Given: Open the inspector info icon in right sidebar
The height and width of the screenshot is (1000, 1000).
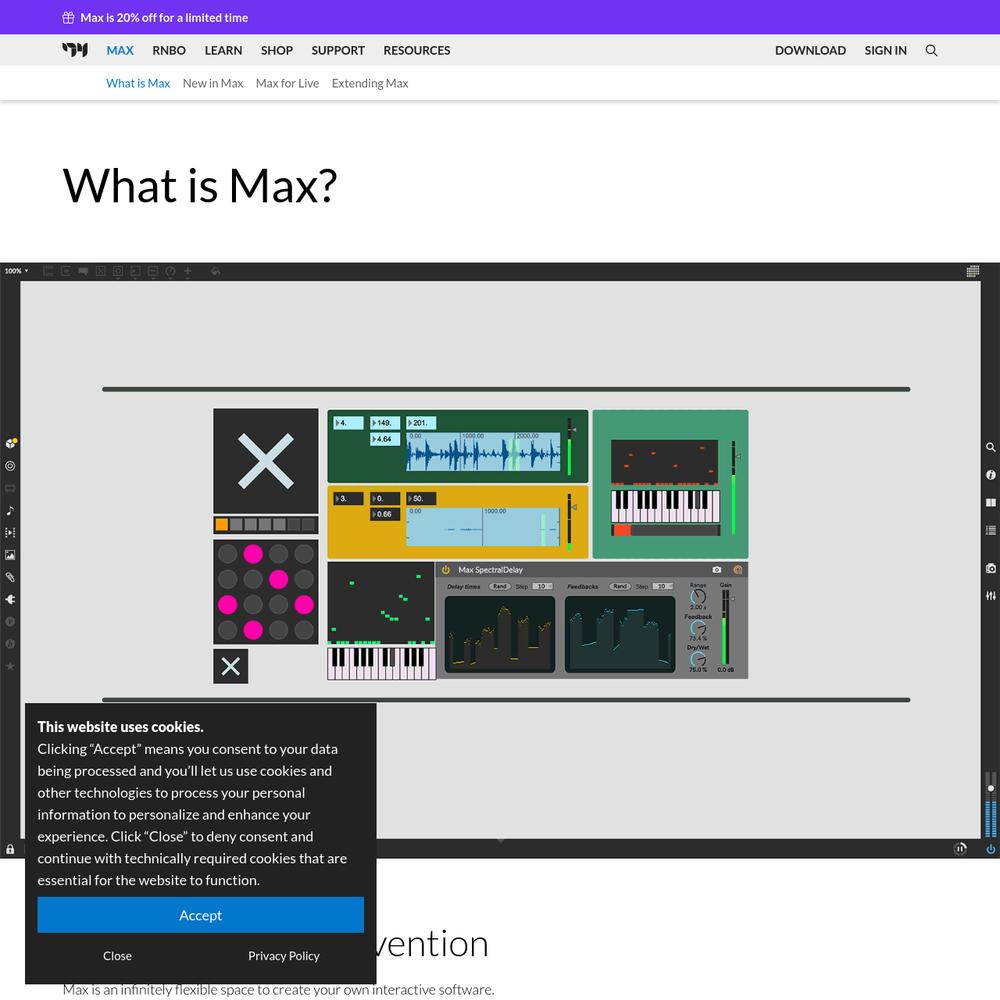Looking at the screenshot, I should pos(990,475).
